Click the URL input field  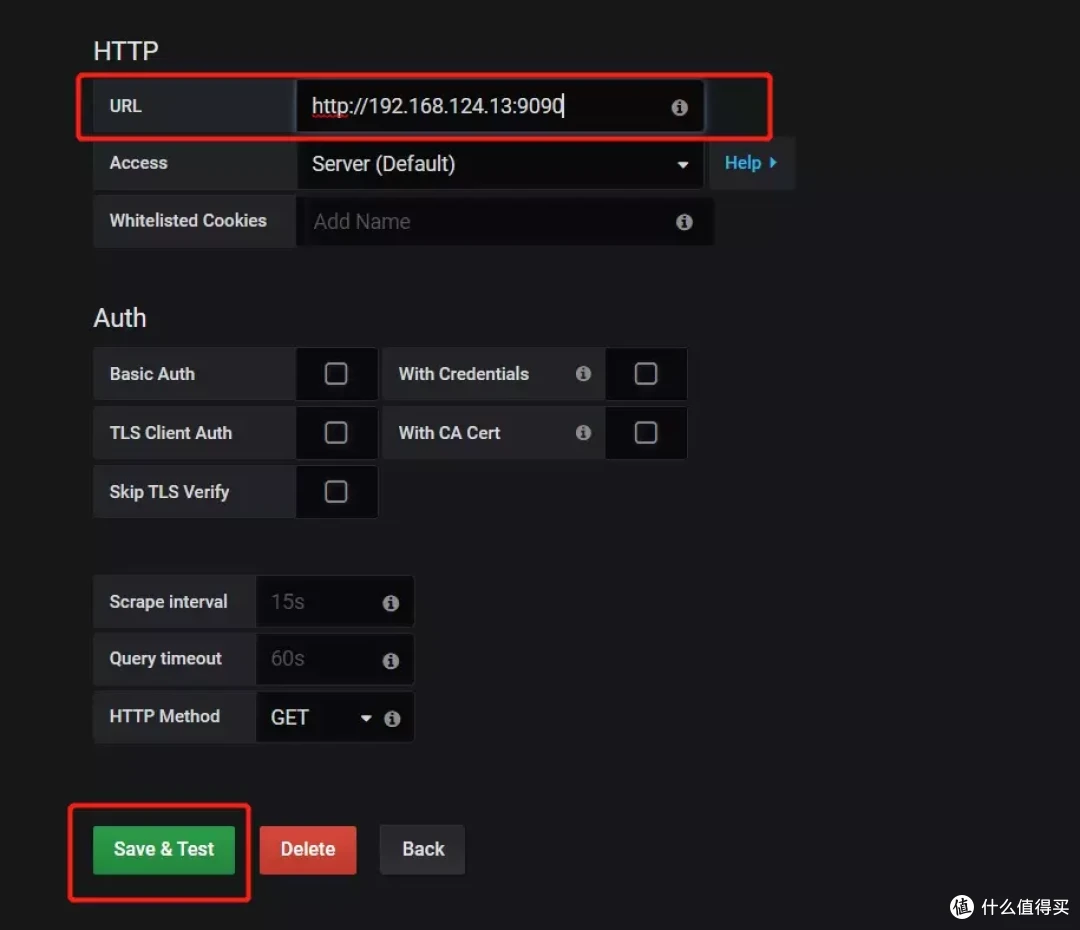[480, 107]
